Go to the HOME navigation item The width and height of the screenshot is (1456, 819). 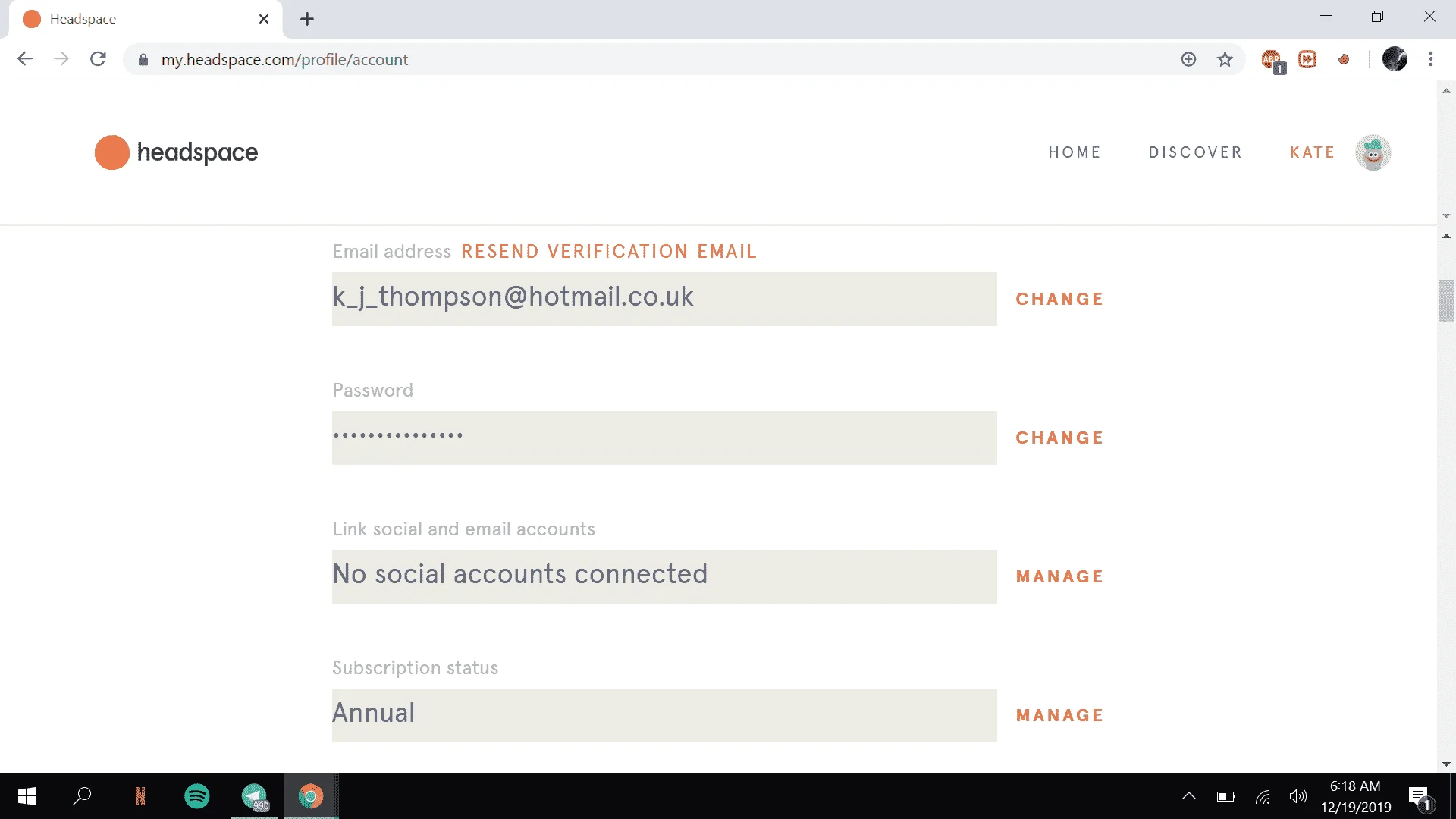(1075, 152)
